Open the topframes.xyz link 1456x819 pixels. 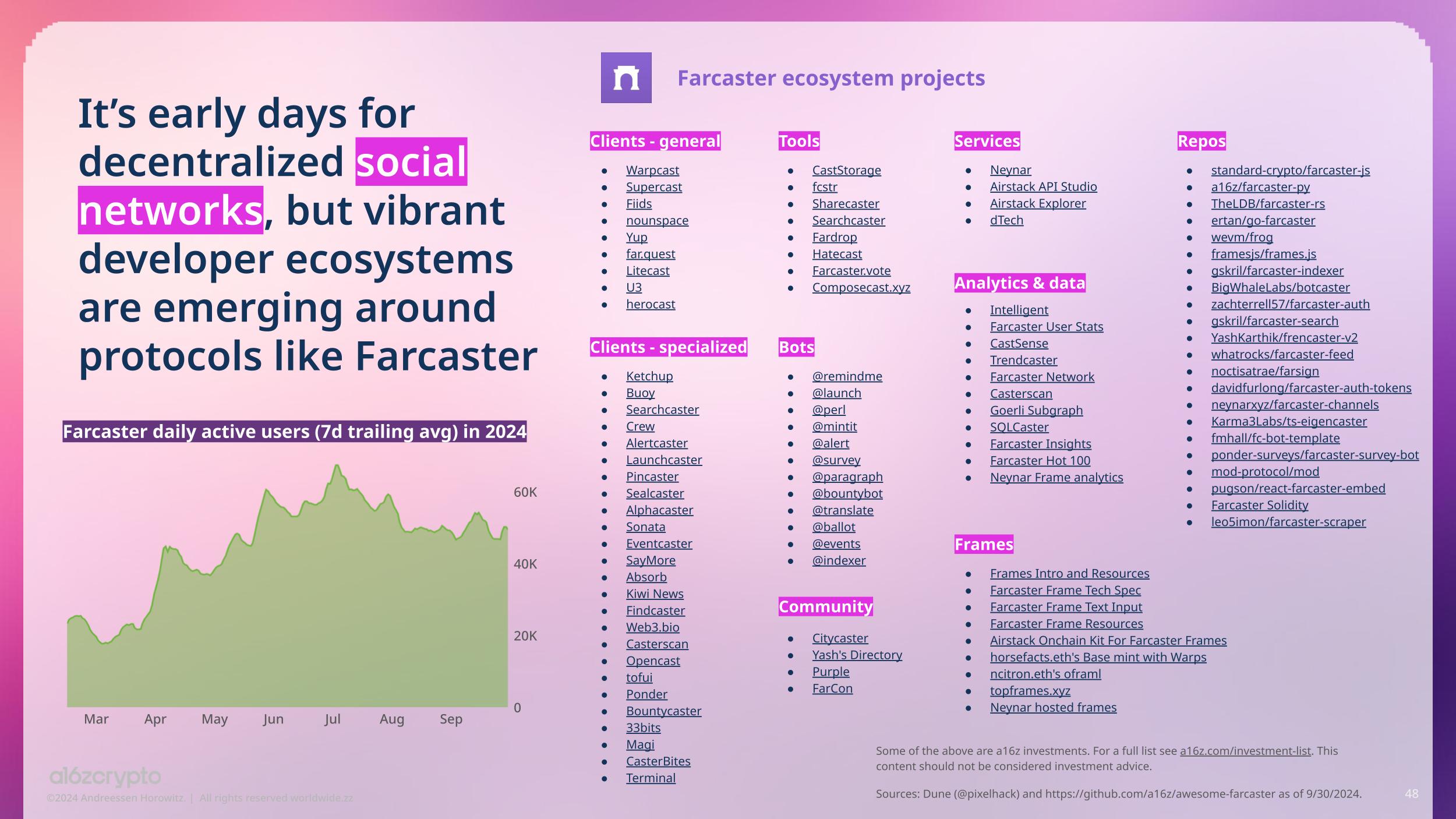(x=1030, y=691)
